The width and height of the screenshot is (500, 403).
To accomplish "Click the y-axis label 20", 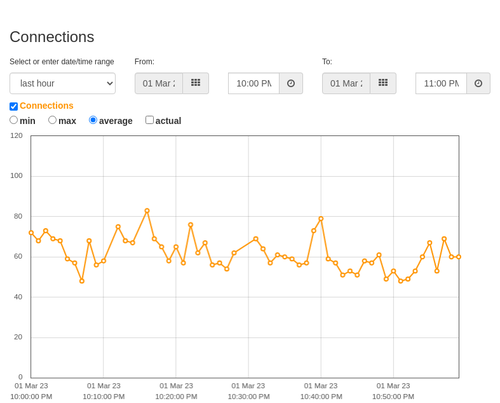I will click(18, 337).
